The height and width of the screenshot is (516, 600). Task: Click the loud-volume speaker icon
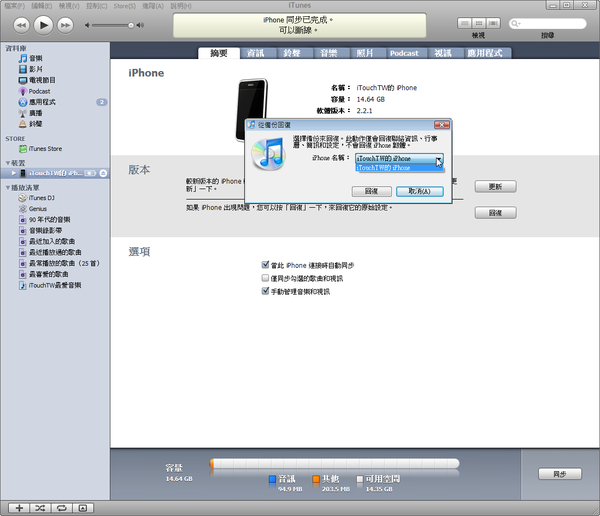pyautogui.click(x=140, y=25)
